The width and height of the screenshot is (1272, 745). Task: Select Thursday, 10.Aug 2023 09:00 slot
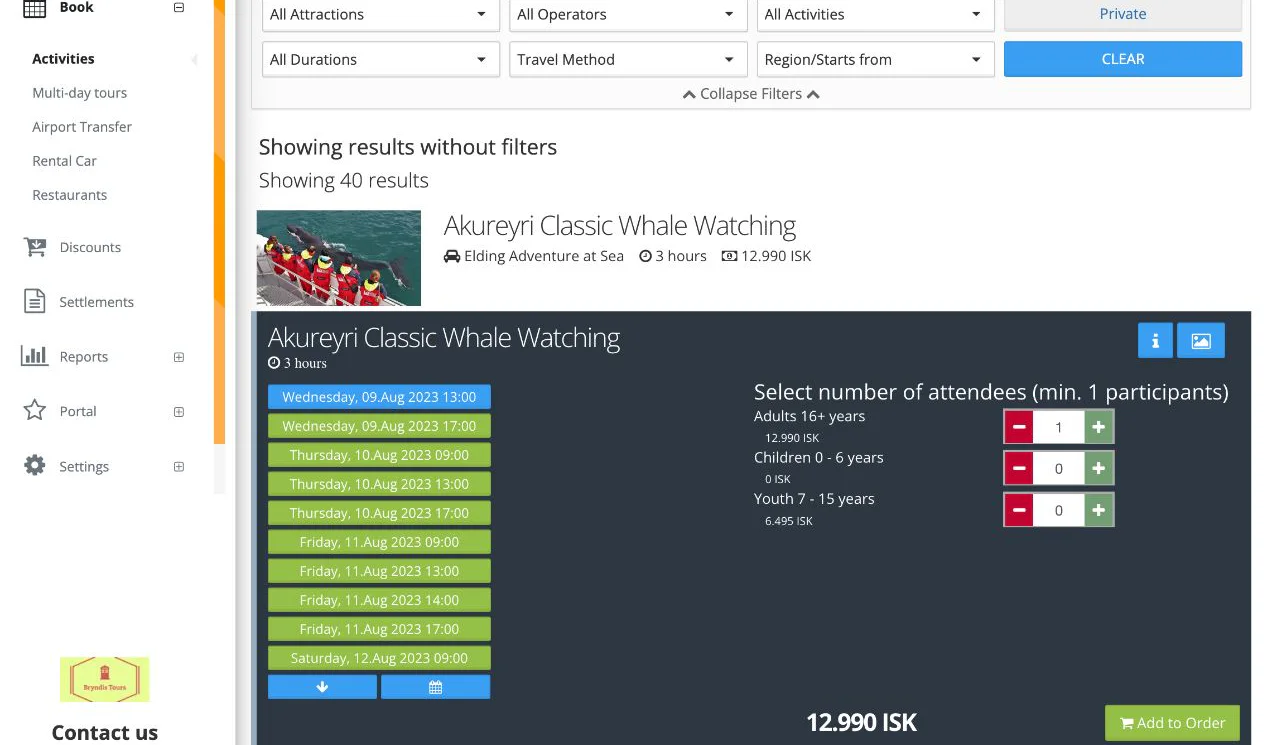[x=379, y=455]
